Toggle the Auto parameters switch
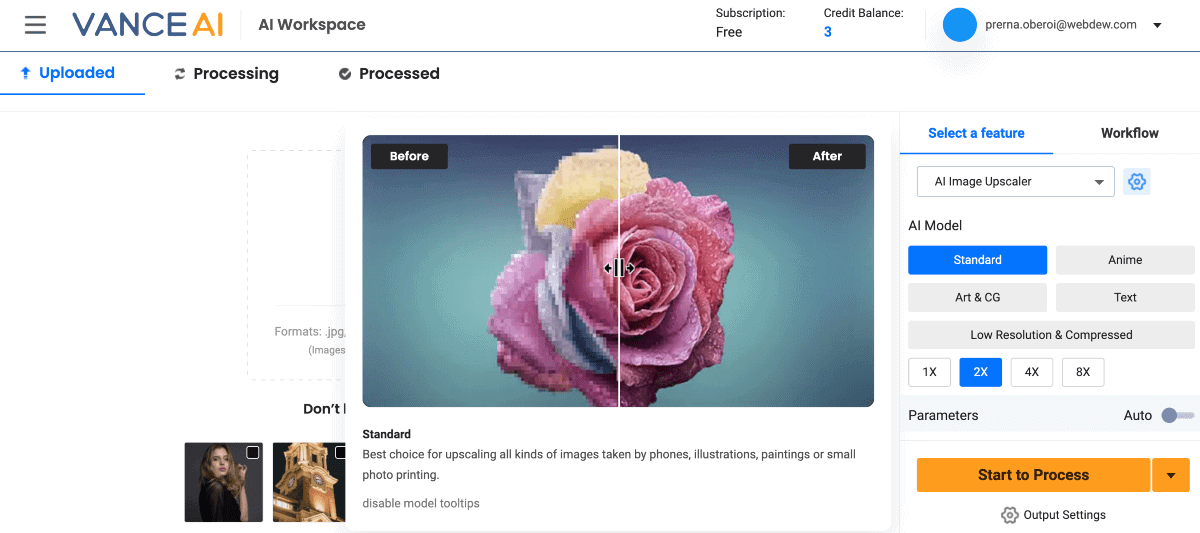 tap(1177, 415)
